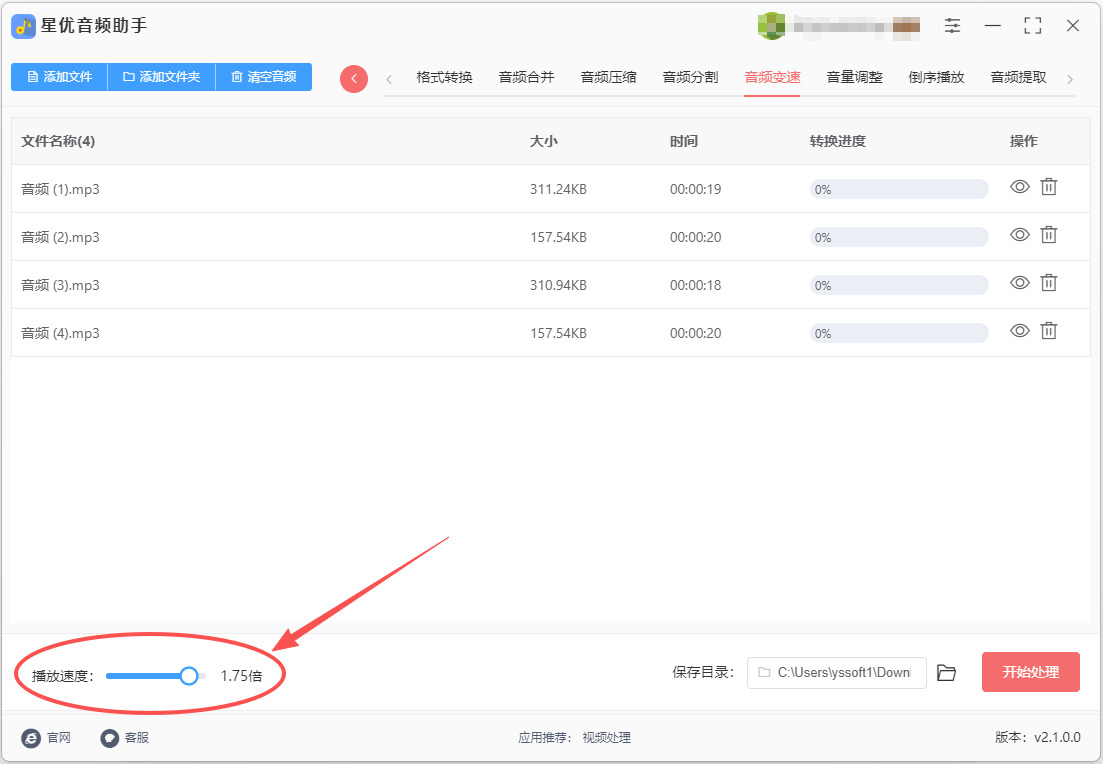Click the 大小 column header
Viewport: 1103px width, 764px height.
[x=544, y=141]
